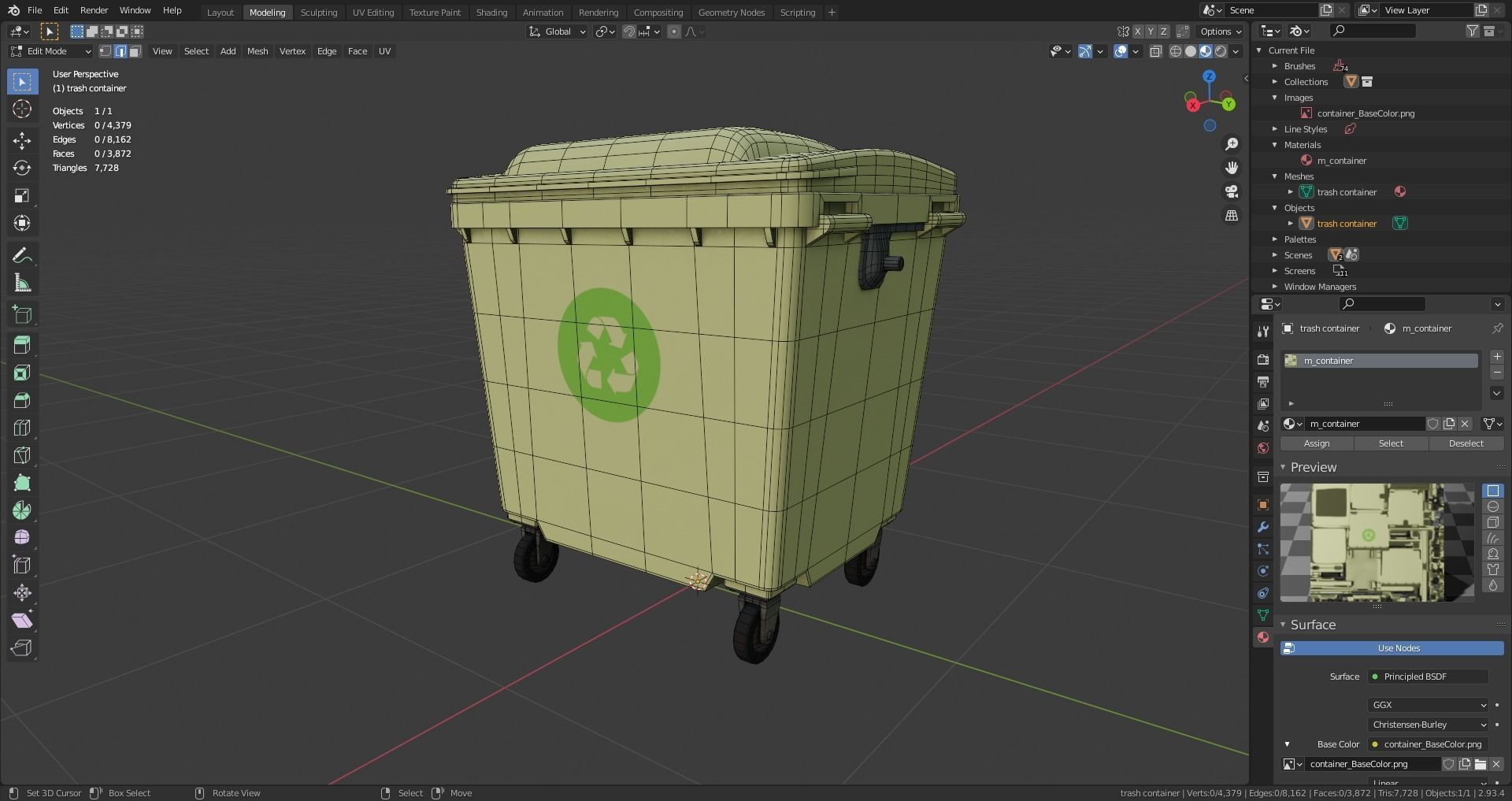
Task: Click the Use Nodes button
Action: tap(1392, 648)
